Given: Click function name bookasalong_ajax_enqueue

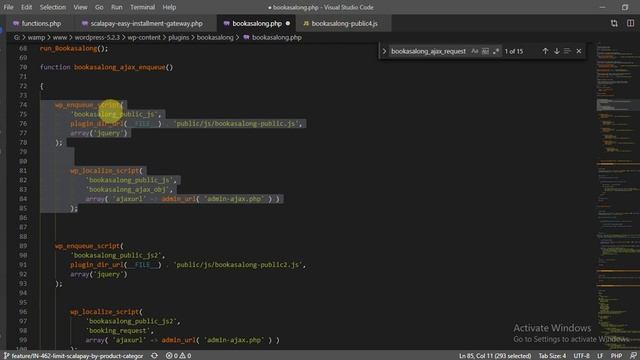Looking at the screenshot, I should (119, 67).
